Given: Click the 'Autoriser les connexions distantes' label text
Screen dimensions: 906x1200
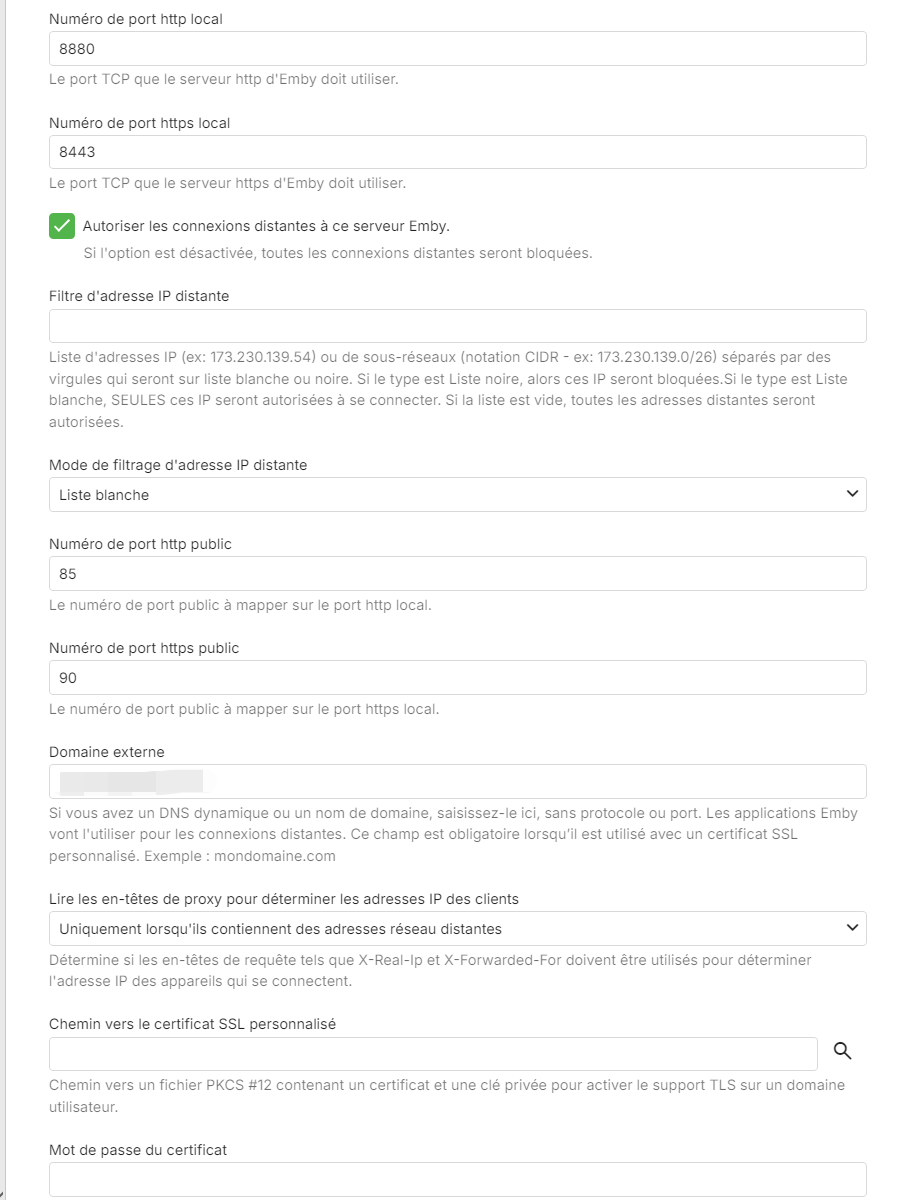Looking at the screenshot, I should [x=266, y=226].
